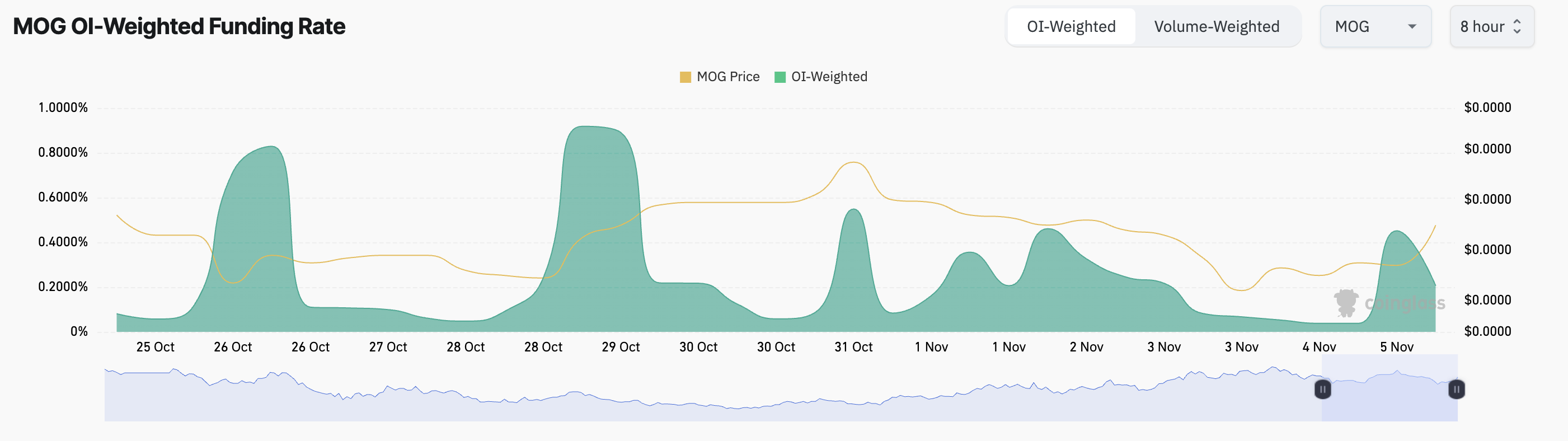Click the 31 Oct x-axis label

pos(853,347)
